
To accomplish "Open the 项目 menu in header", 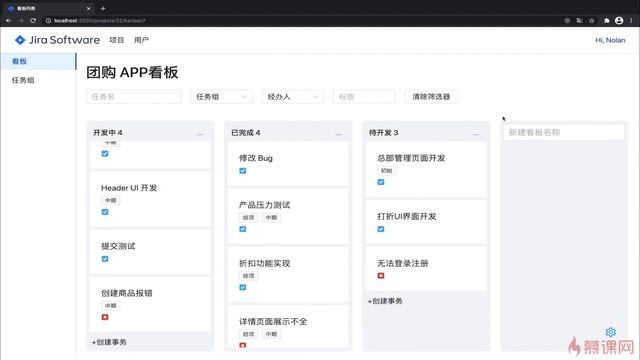I will (x=117, y=40).
